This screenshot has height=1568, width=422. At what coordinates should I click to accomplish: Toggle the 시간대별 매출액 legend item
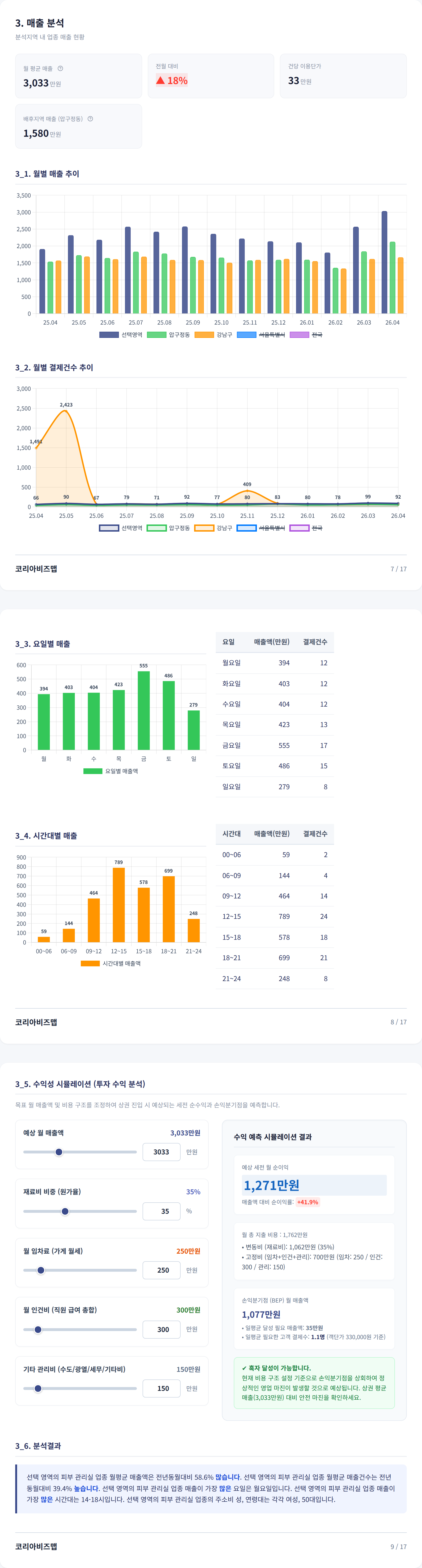coord(111,963)
